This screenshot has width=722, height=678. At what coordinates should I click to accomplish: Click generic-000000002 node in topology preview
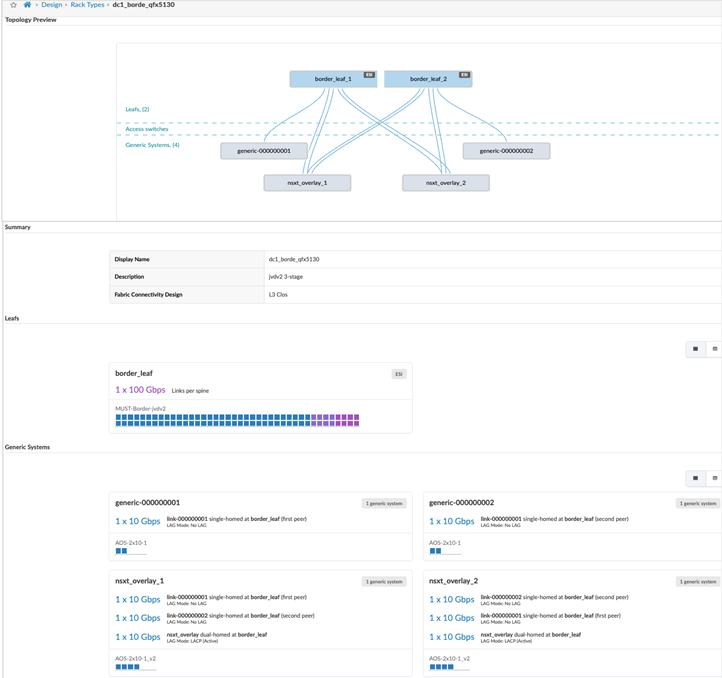coord(506,151)
